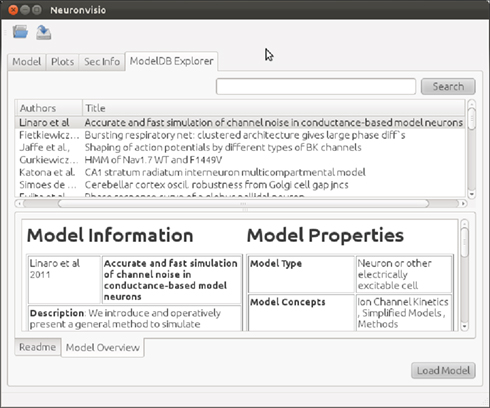Viewport: 490px width, 408px height.
Task: Click the Model Type property cell
Action: [x=301, y=274]
